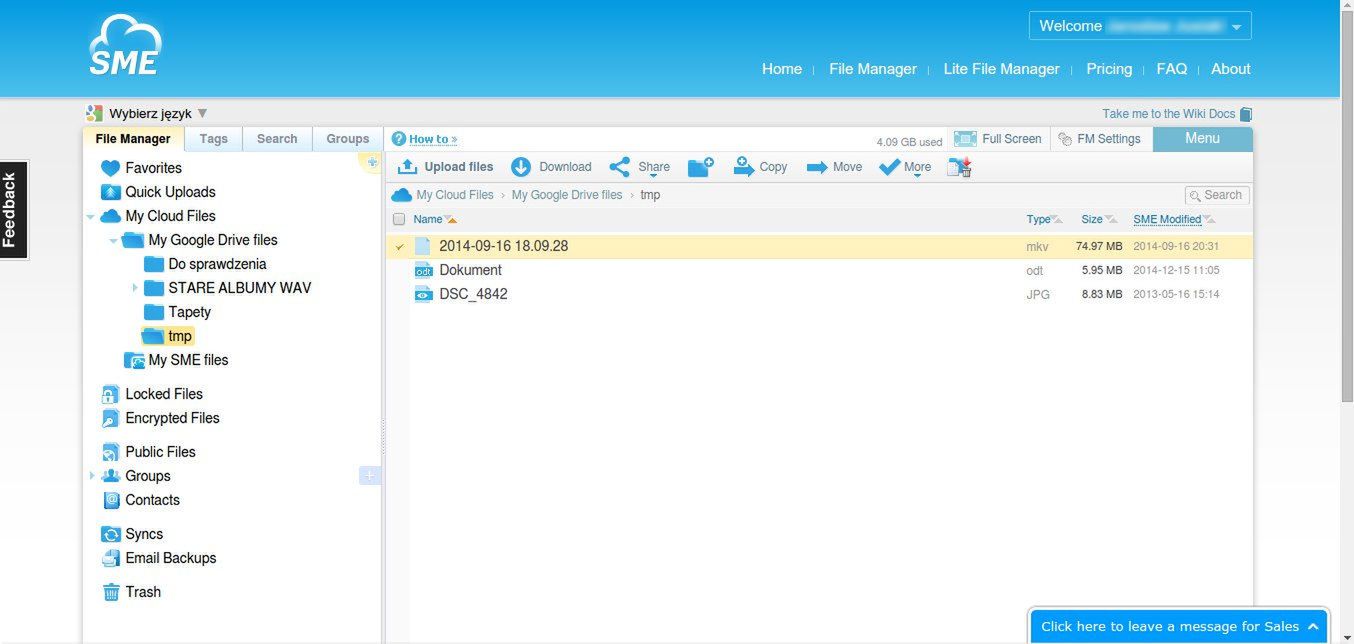
Task: Collapse the My Google Drive files node
Action: [x=114, y=240]
